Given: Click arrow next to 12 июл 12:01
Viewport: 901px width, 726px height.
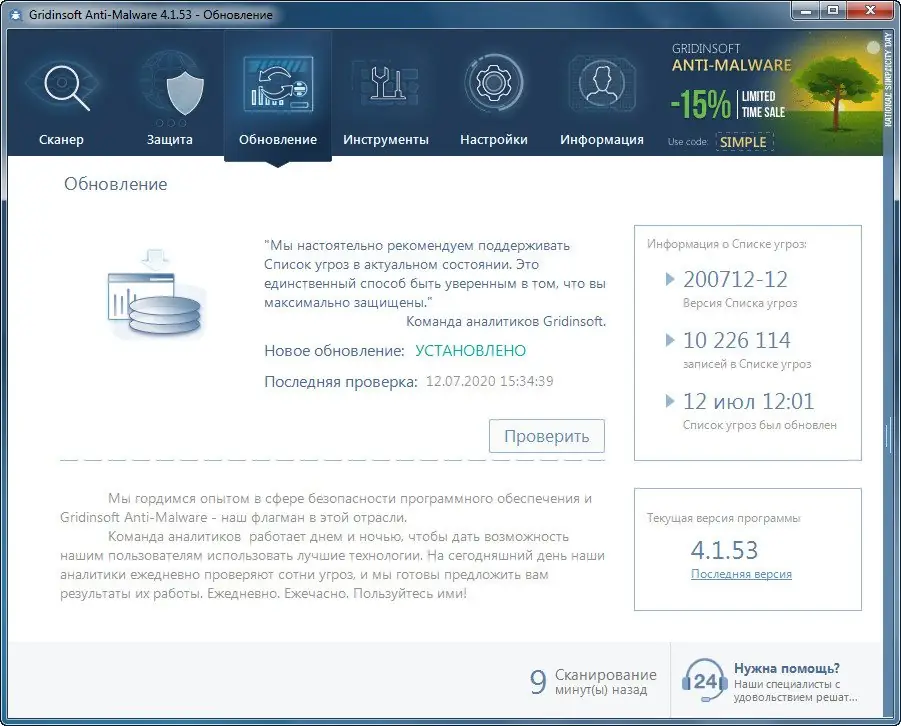Looking at the screenshot, I should (669, 401).
